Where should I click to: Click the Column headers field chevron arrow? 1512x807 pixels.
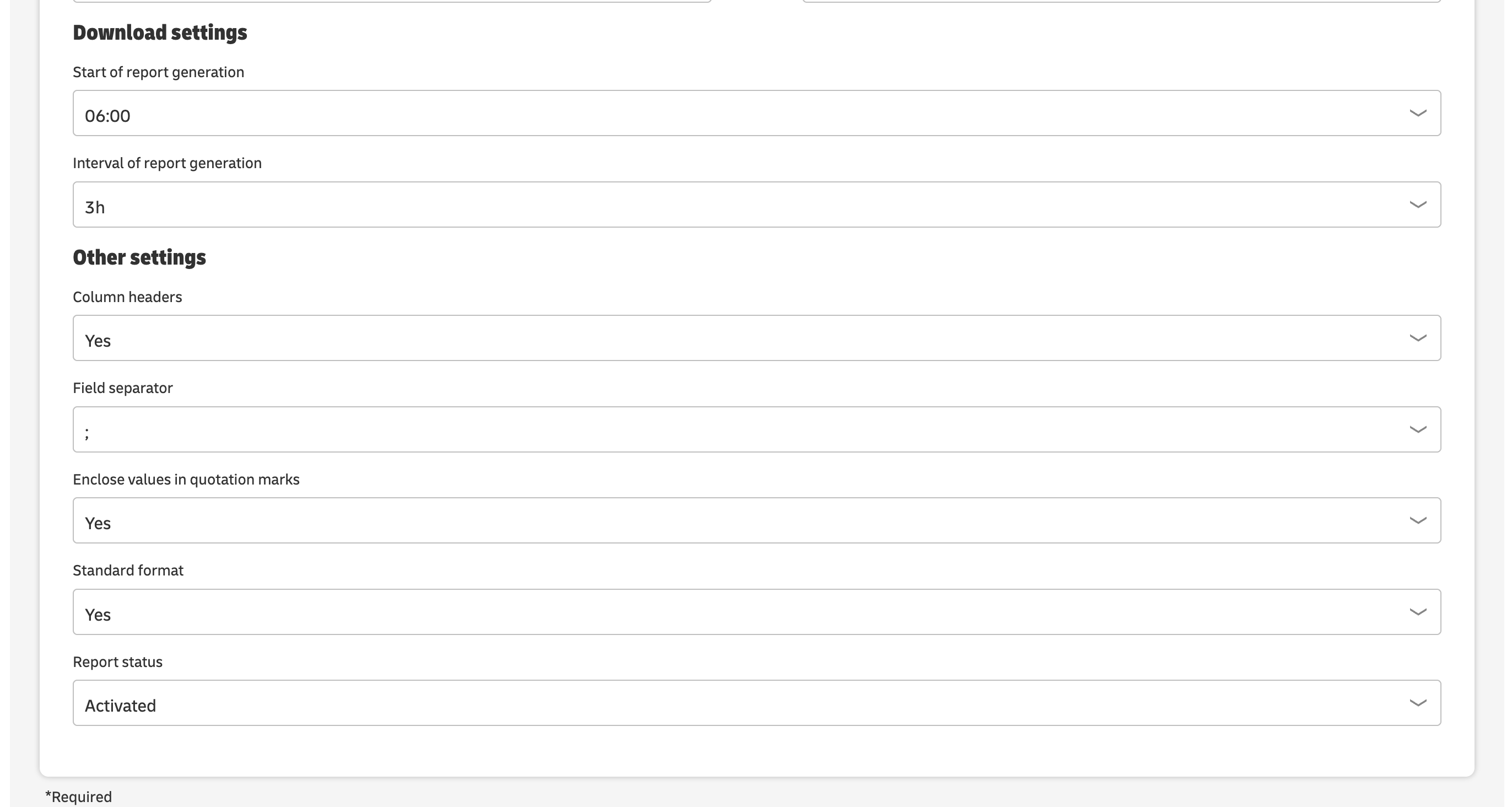pos(1417,338)
